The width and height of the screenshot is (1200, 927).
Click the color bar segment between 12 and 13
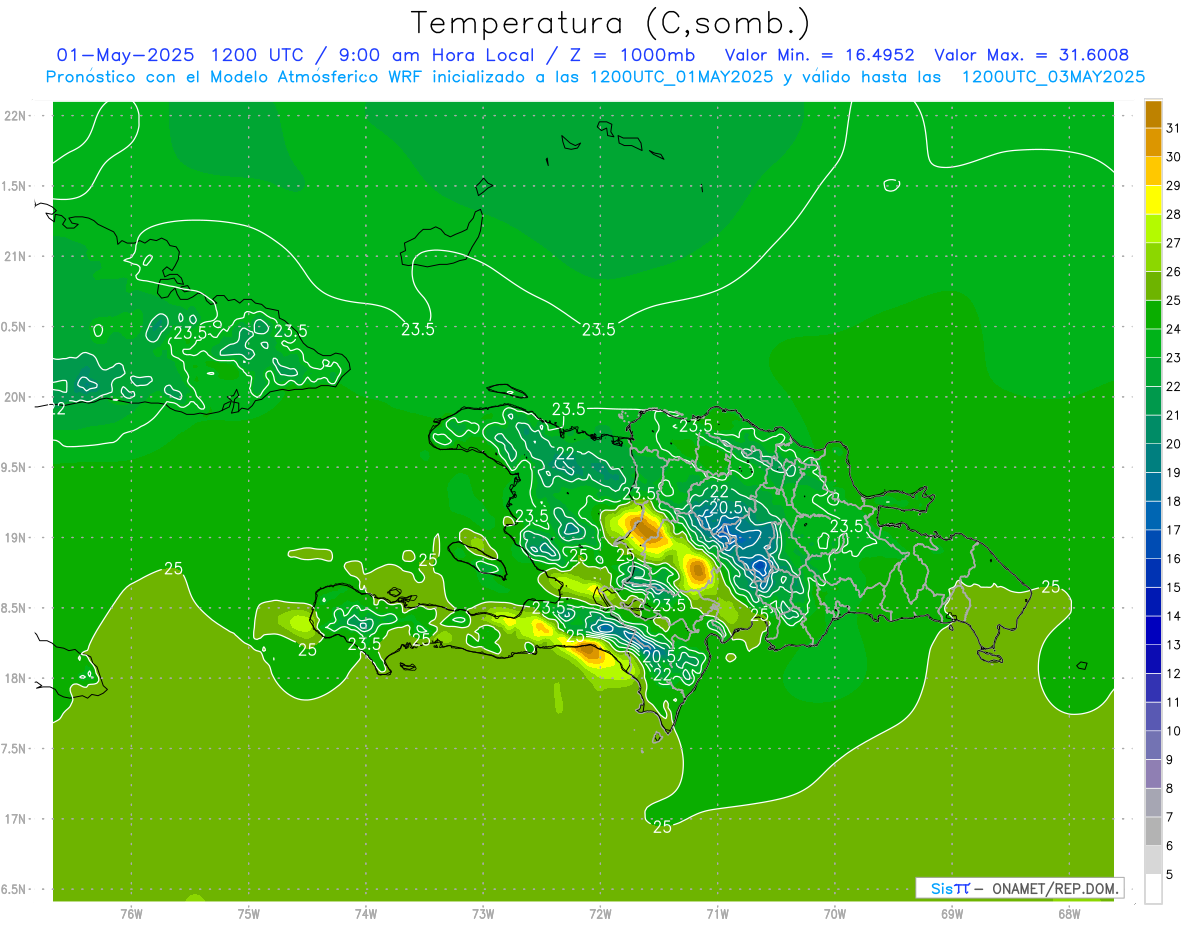(x=1153, y=659)
